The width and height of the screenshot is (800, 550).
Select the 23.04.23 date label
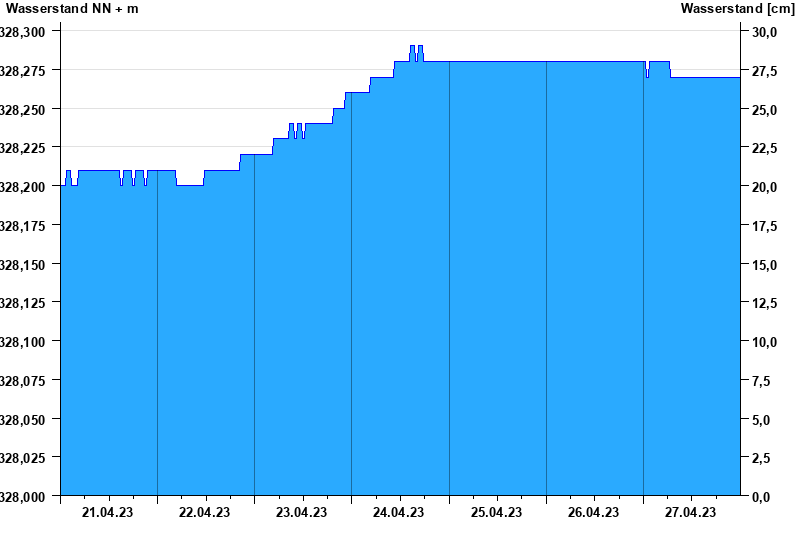click(x=301, y=512)
